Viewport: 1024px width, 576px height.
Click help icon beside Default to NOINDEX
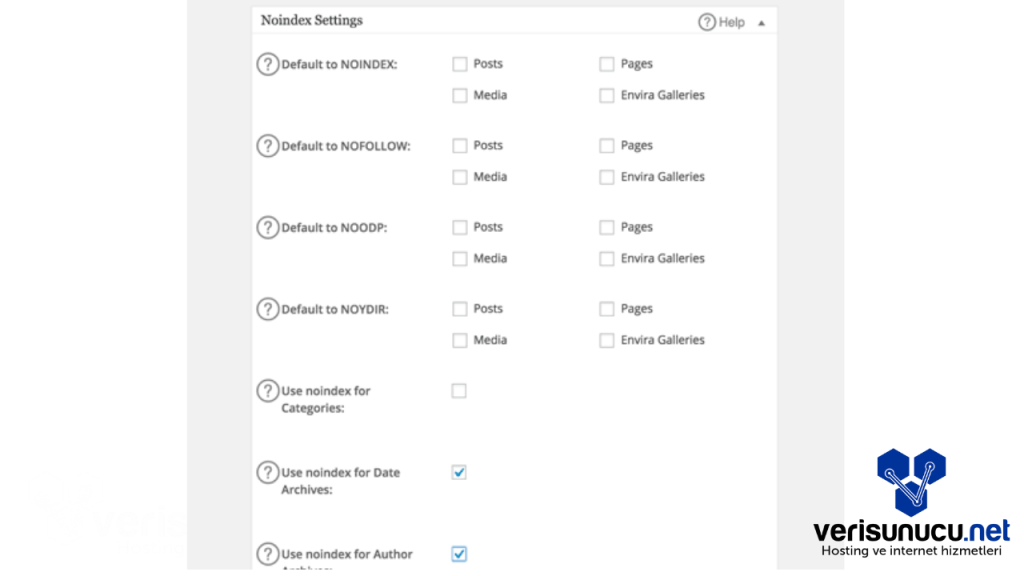(267, 64)
